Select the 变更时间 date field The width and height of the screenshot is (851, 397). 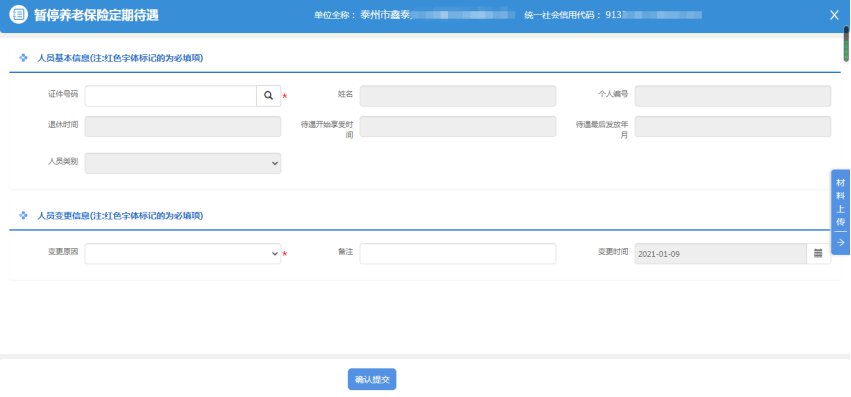[720, 254]
